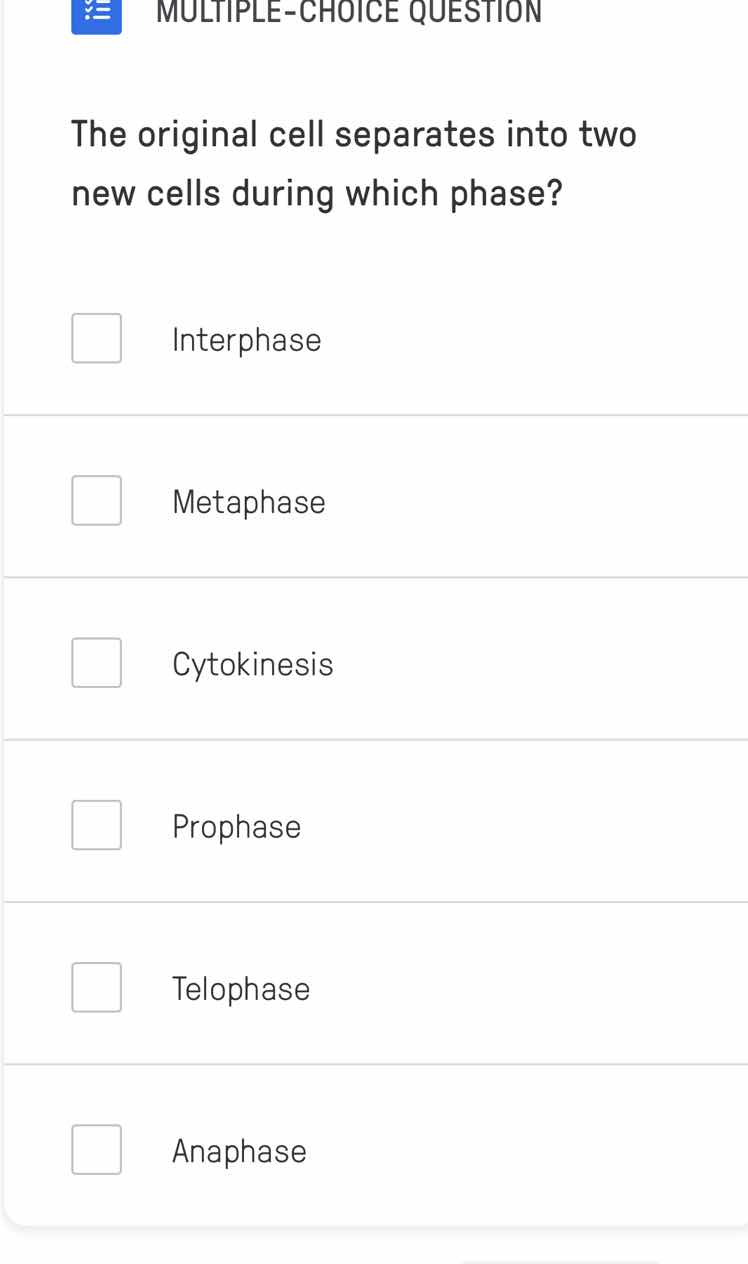Click the Interphase answer label text
This screenshot has width=748, height=1264.
click(x=247, y=340)
